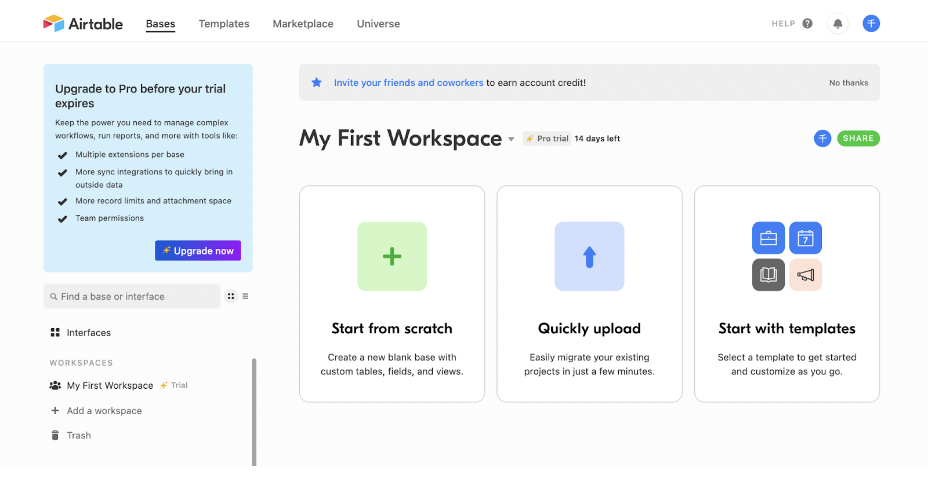Click the calendar template icon
Viewport: 930px width, 484px height.
coord(805,238)
